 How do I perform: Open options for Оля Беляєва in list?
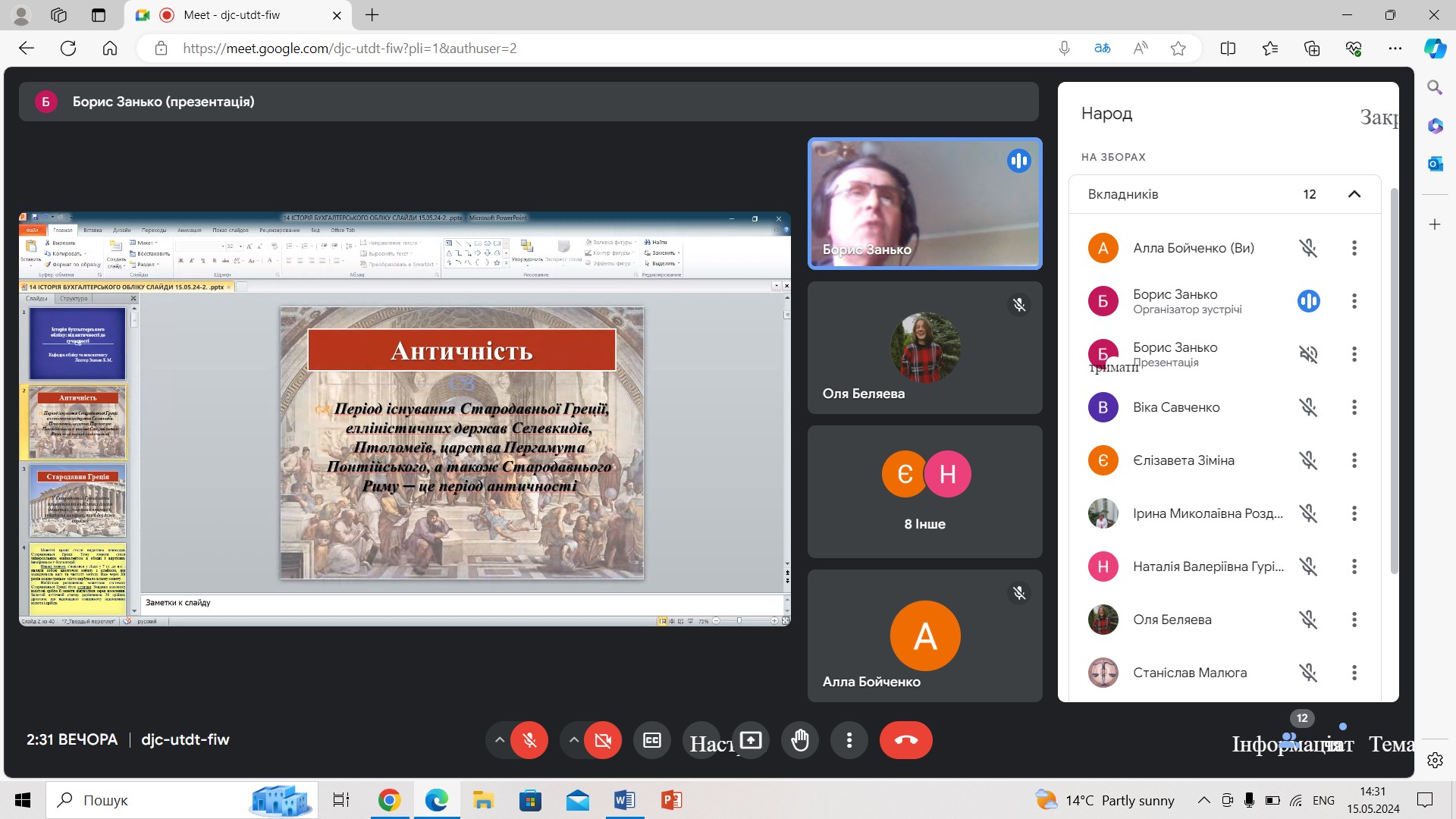1354,620
